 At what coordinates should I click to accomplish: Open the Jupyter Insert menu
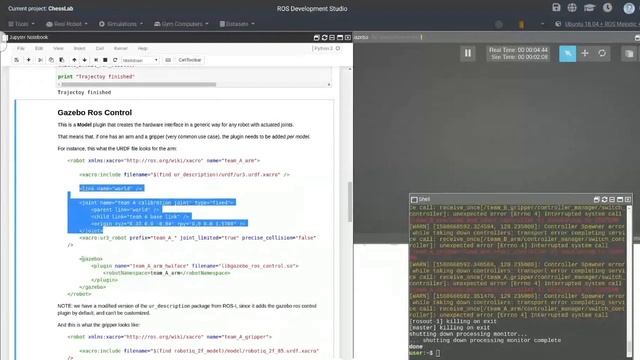[79, 48]
